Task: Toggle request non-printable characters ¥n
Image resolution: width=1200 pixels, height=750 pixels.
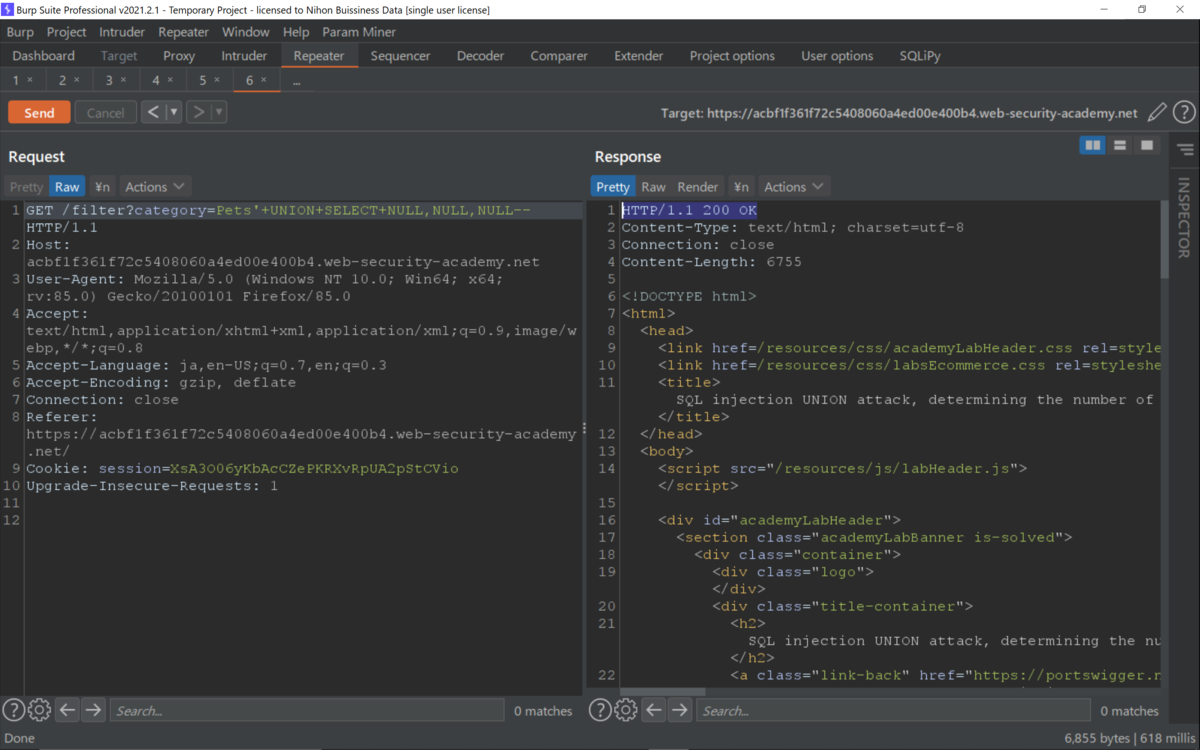Action: [x=102, y=187]
